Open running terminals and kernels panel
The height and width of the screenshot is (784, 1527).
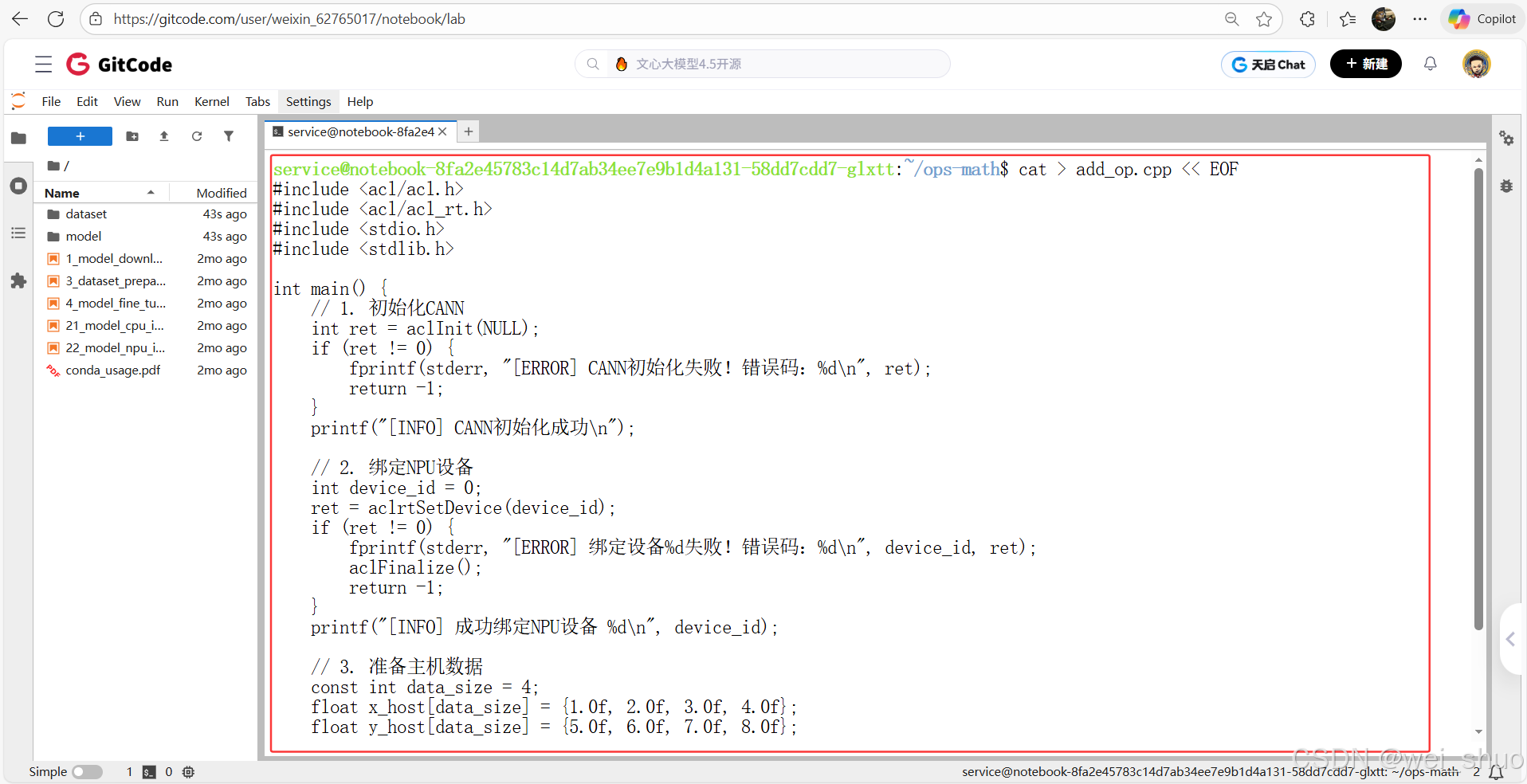(18, 186)
